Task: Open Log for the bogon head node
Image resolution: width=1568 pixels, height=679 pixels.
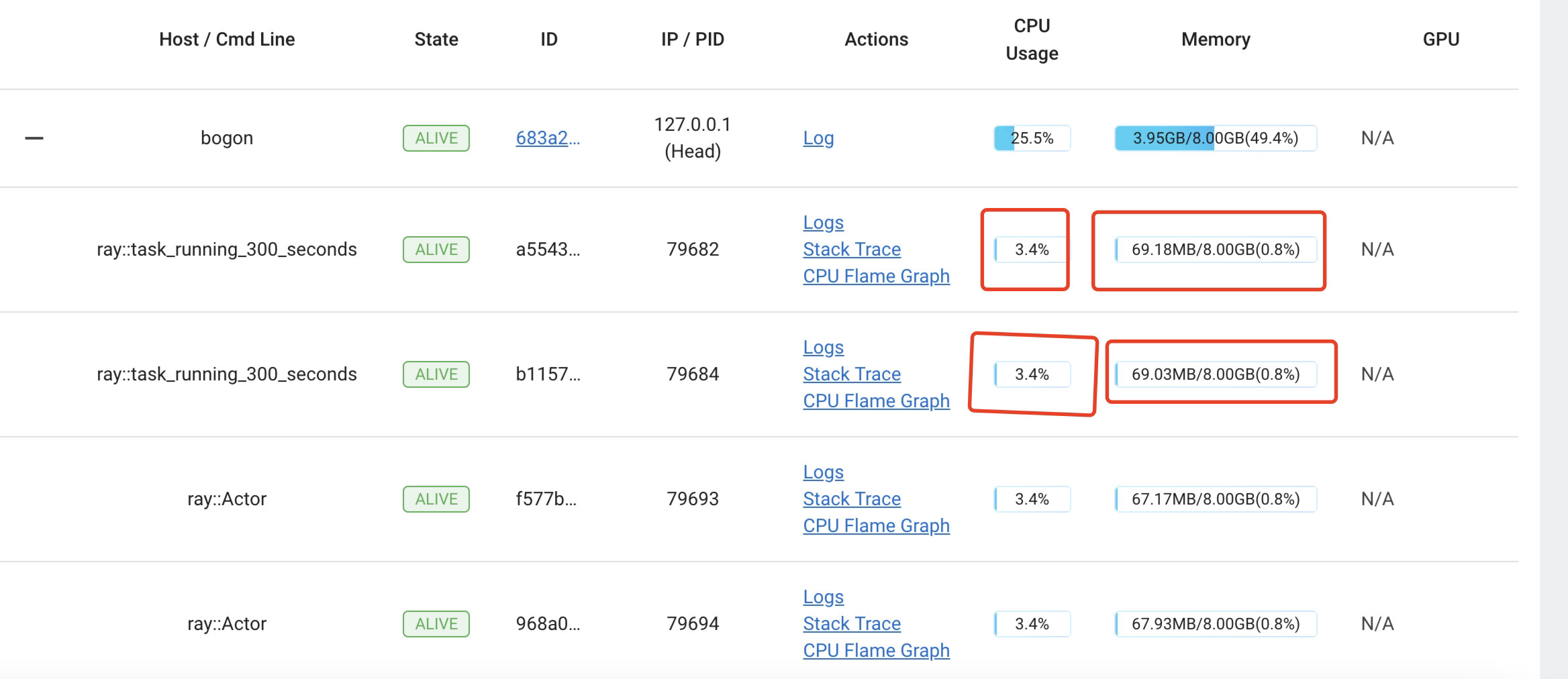Action: (x=819, y=139)
